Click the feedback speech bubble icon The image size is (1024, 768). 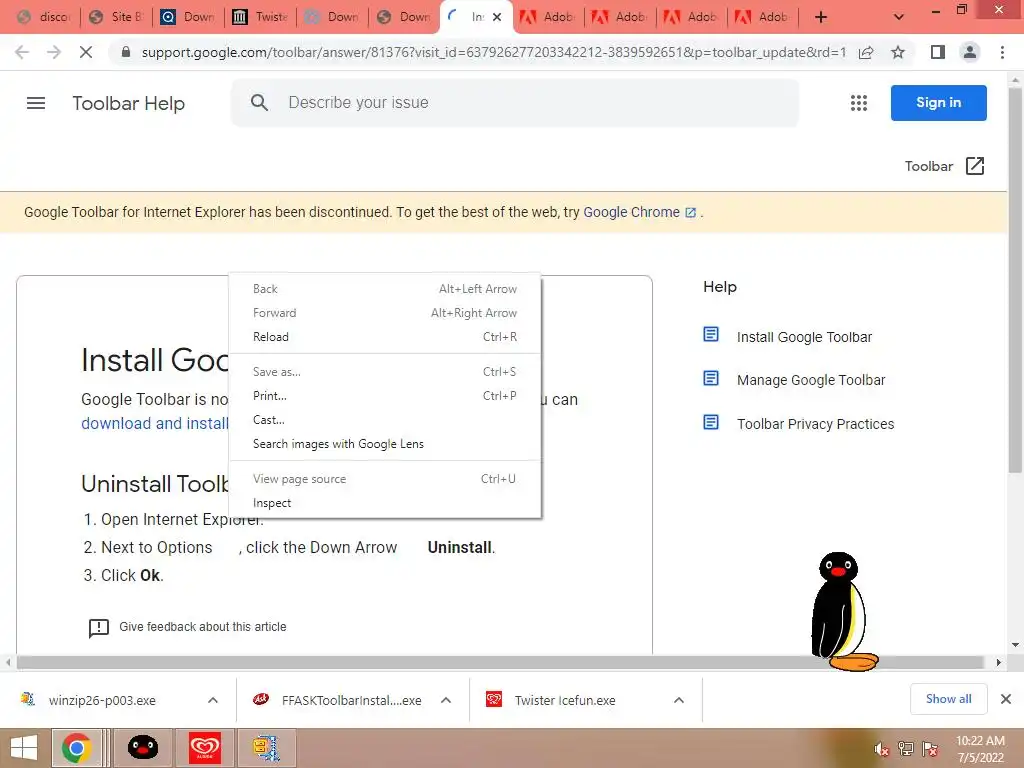pyautogui.click(x=99, y=628)
